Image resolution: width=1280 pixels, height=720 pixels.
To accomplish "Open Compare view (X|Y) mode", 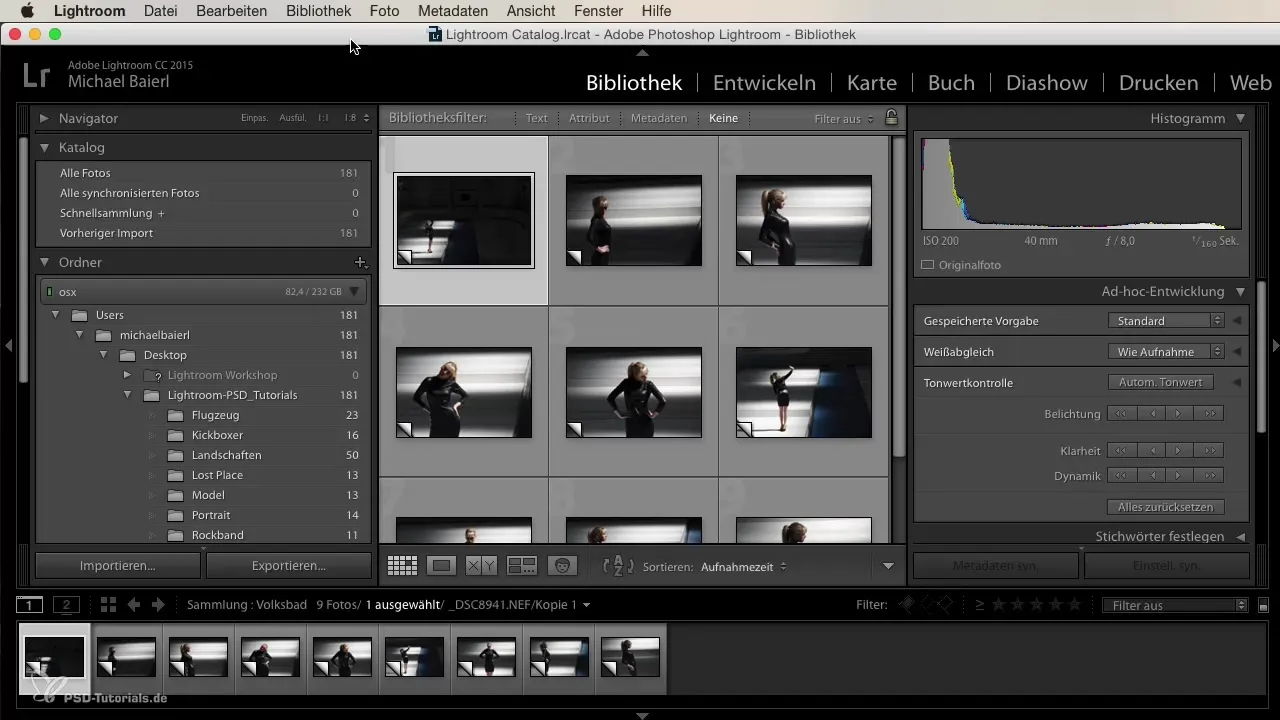I will pyautogui.click(x=481, y=566).
